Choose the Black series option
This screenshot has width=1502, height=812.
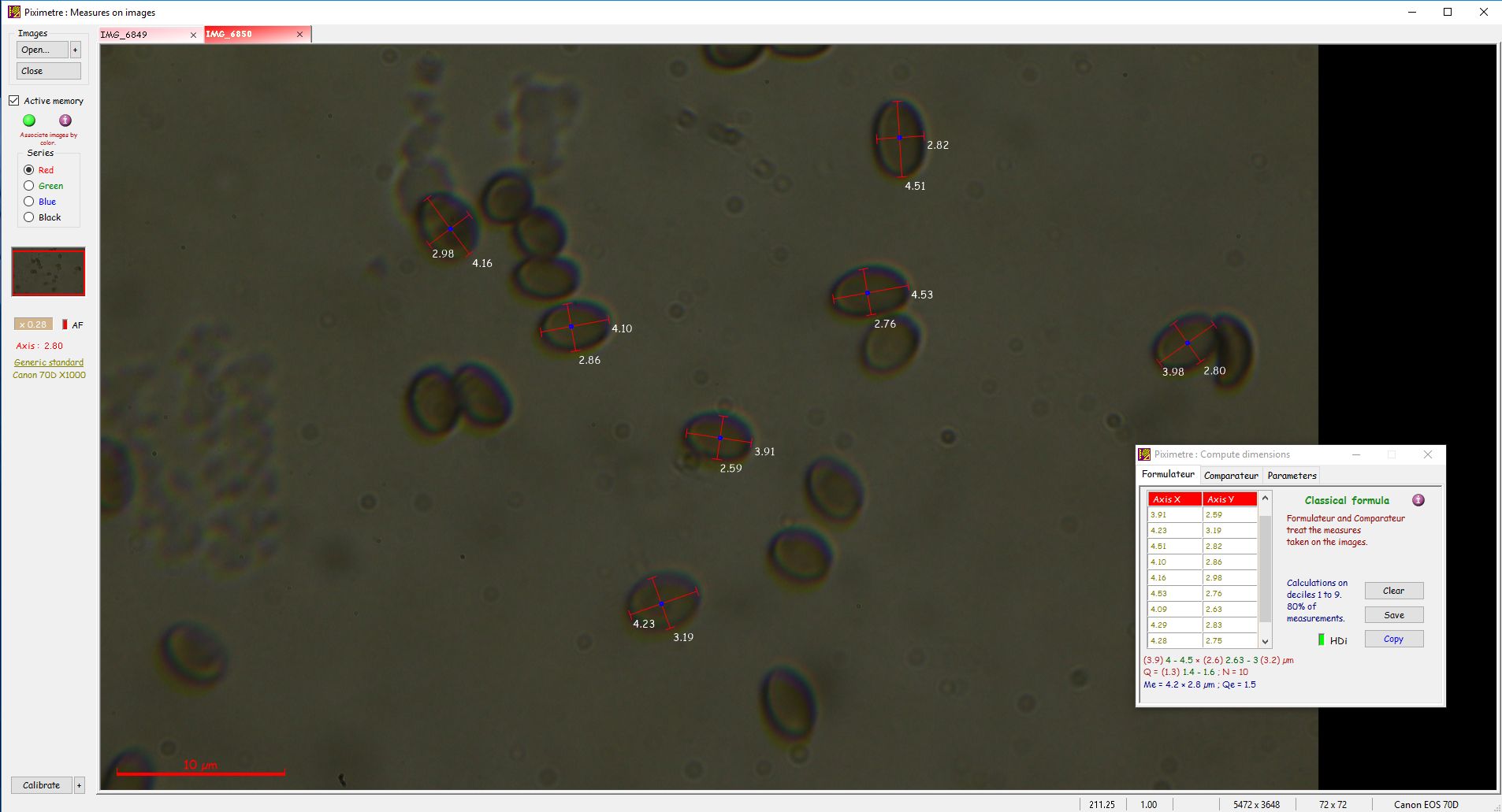(x=29, y=217)
